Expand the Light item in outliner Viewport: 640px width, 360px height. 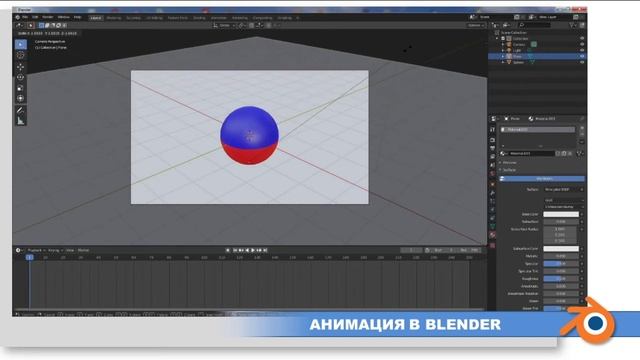coord(503,50)
